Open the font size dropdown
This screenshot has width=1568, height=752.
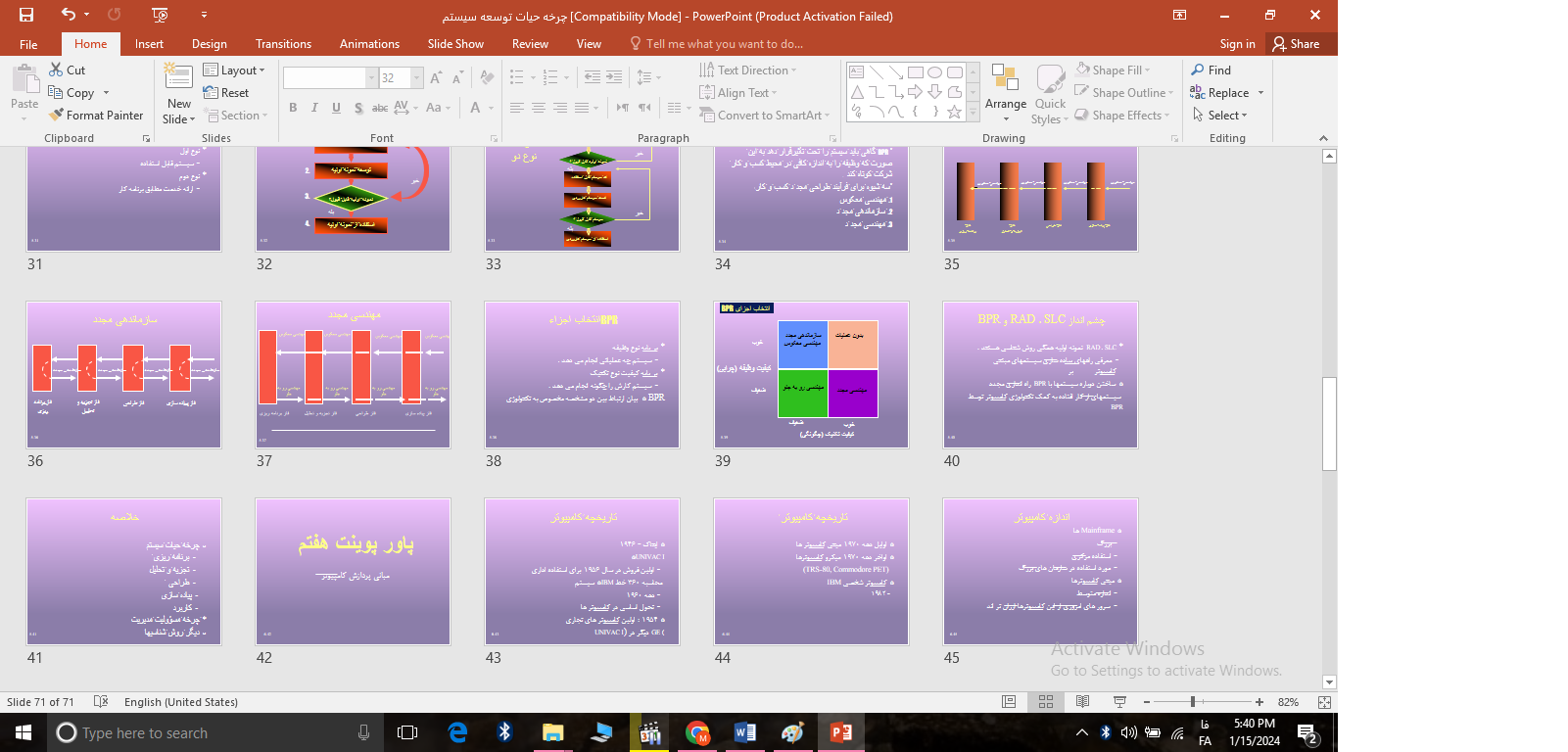[417, 78]
